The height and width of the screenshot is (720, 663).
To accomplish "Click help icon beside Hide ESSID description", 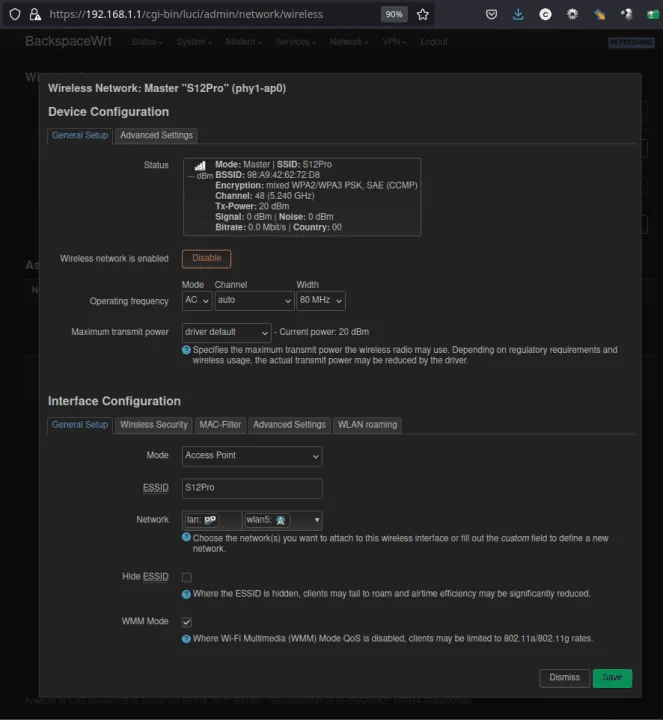I will 186,594.
